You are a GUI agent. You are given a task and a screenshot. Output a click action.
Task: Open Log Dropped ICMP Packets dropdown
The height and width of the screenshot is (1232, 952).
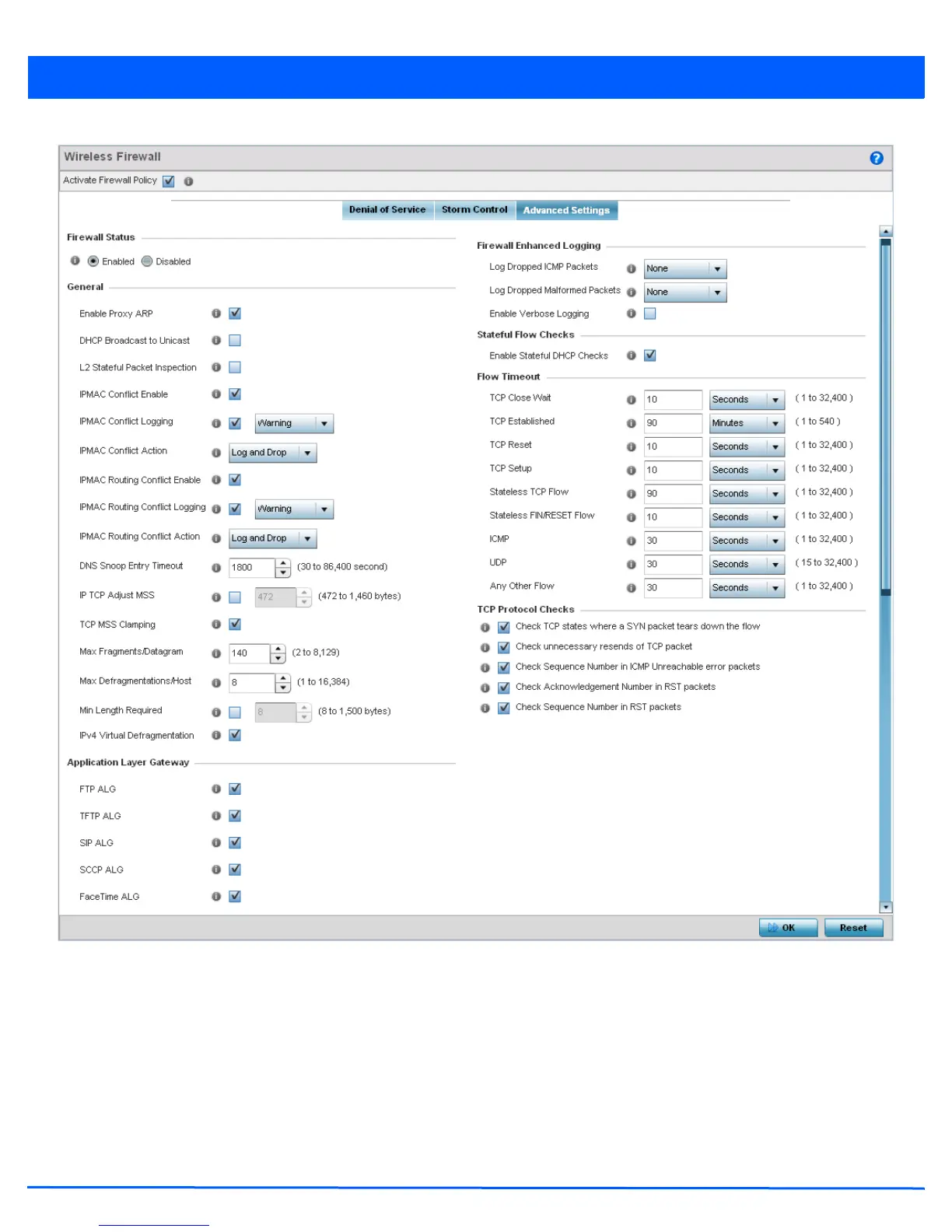pyautogui.click(x=685, y=269)
